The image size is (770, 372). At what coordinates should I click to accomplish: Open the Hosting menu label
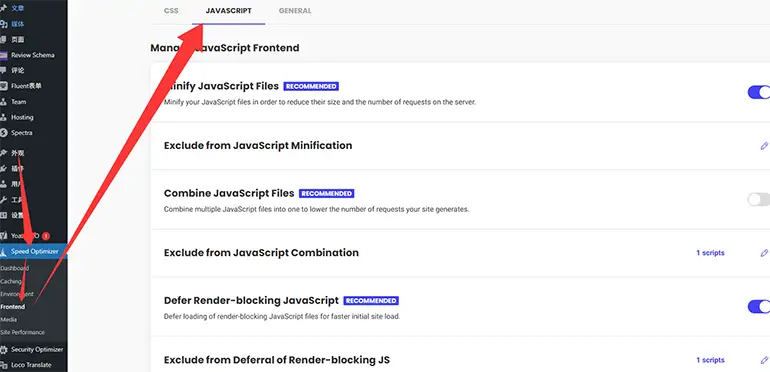click(22, 117)
